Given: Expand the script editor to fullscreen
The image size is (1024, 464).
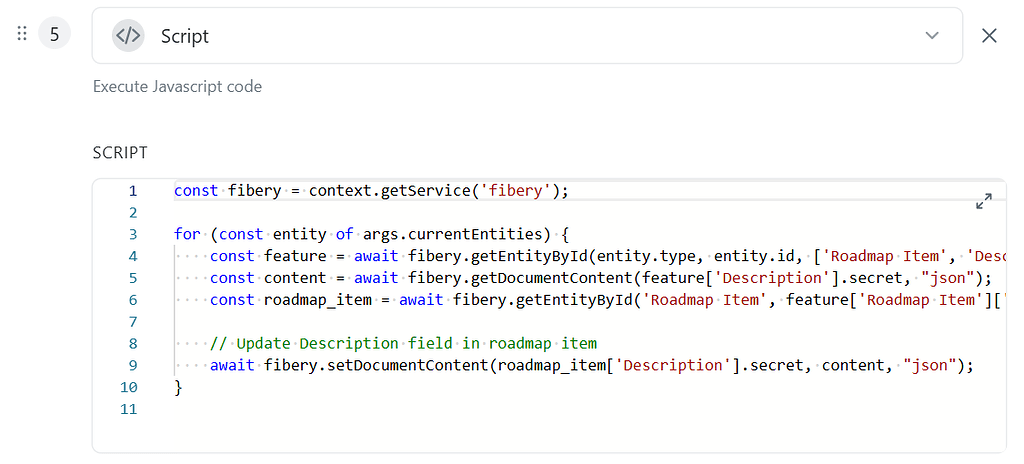Looking at the screenshot, I should click(x=983, y=202).
